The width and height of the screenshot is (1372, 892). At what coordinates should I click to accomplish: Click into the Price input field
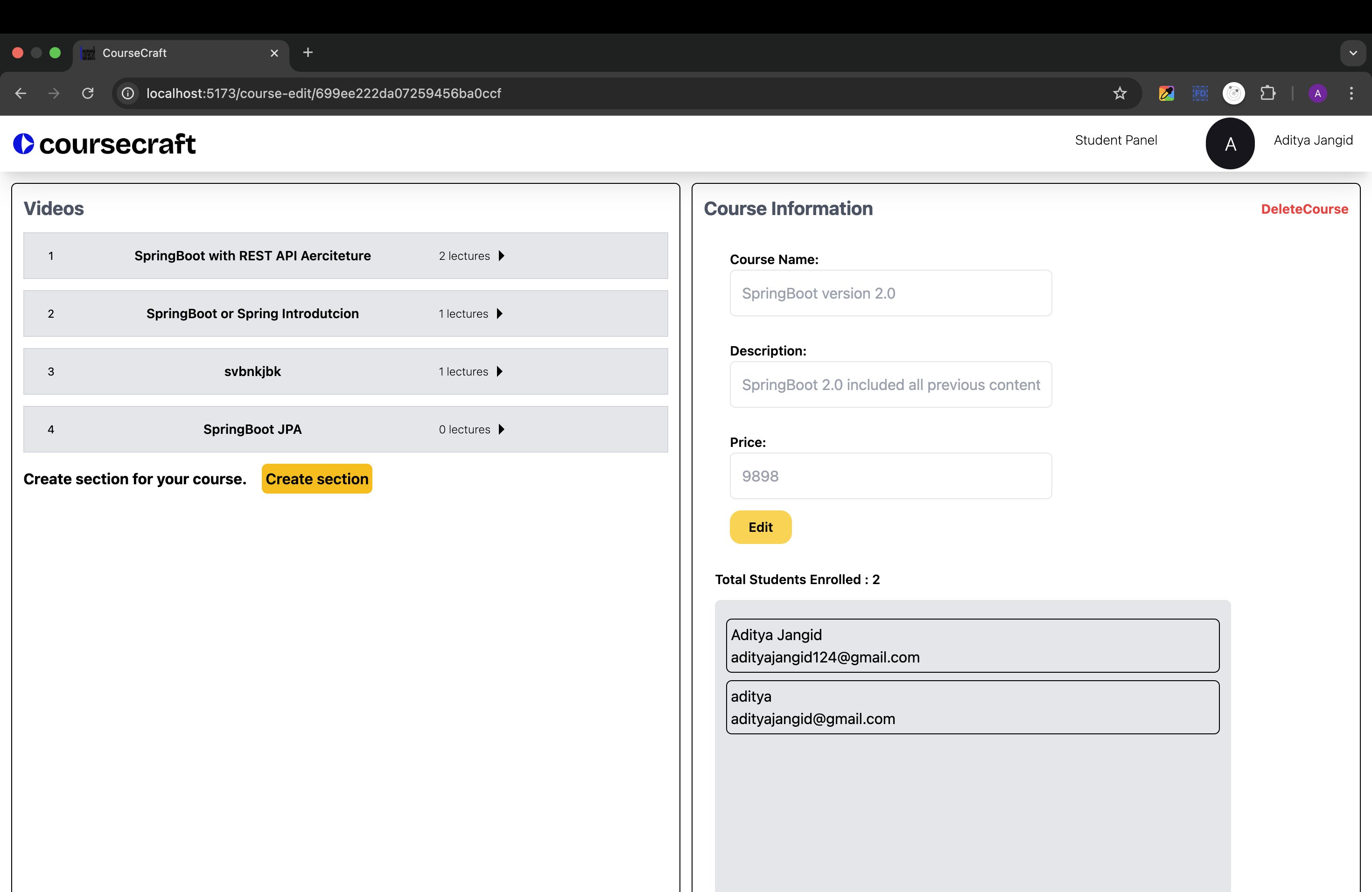890,476
